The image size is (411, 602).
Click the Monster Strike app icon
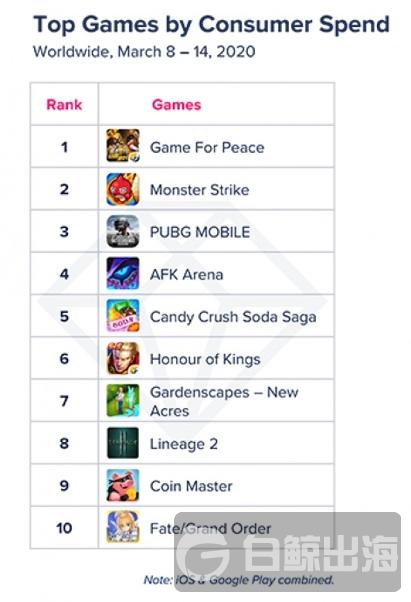123,189
